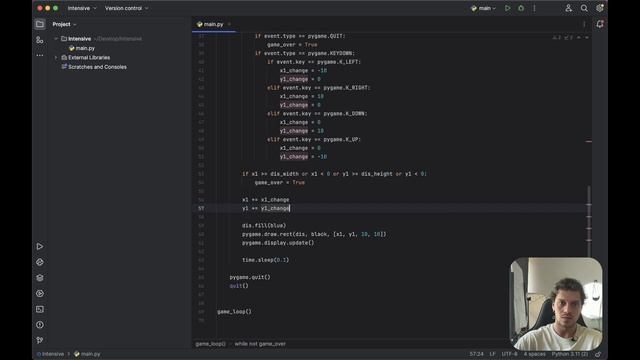This screenshot has height=360, width=640.
Task: Open the Git version control tool window
Action: (x=40, y=340)
